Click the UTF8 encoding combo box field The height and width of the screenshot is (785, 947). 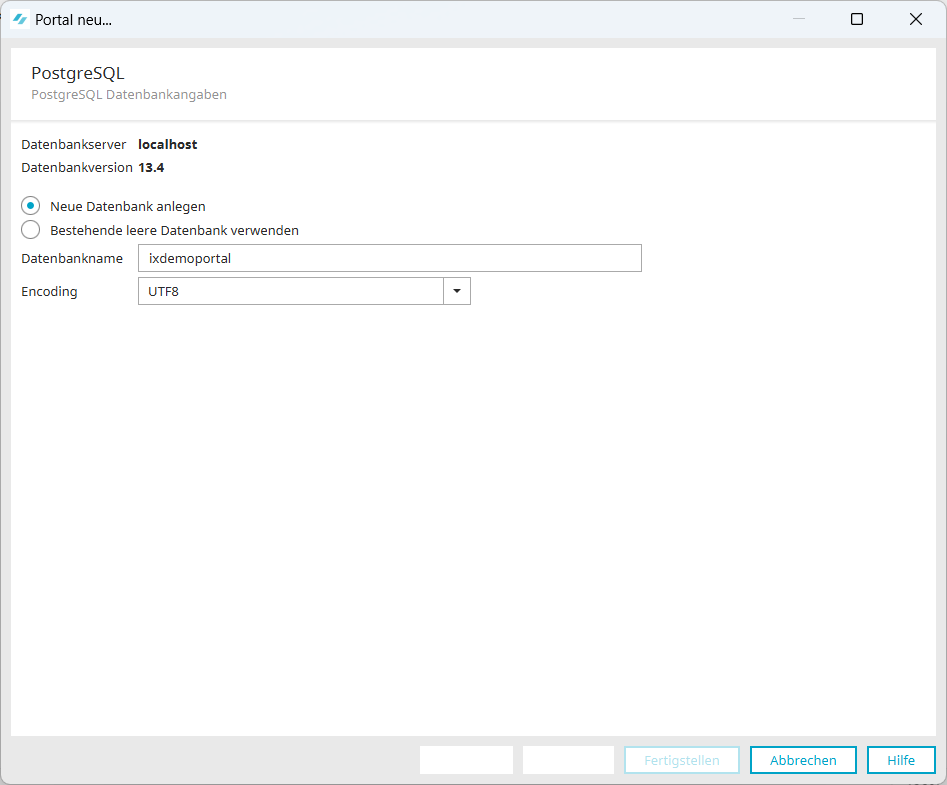(x=290, y=291)
